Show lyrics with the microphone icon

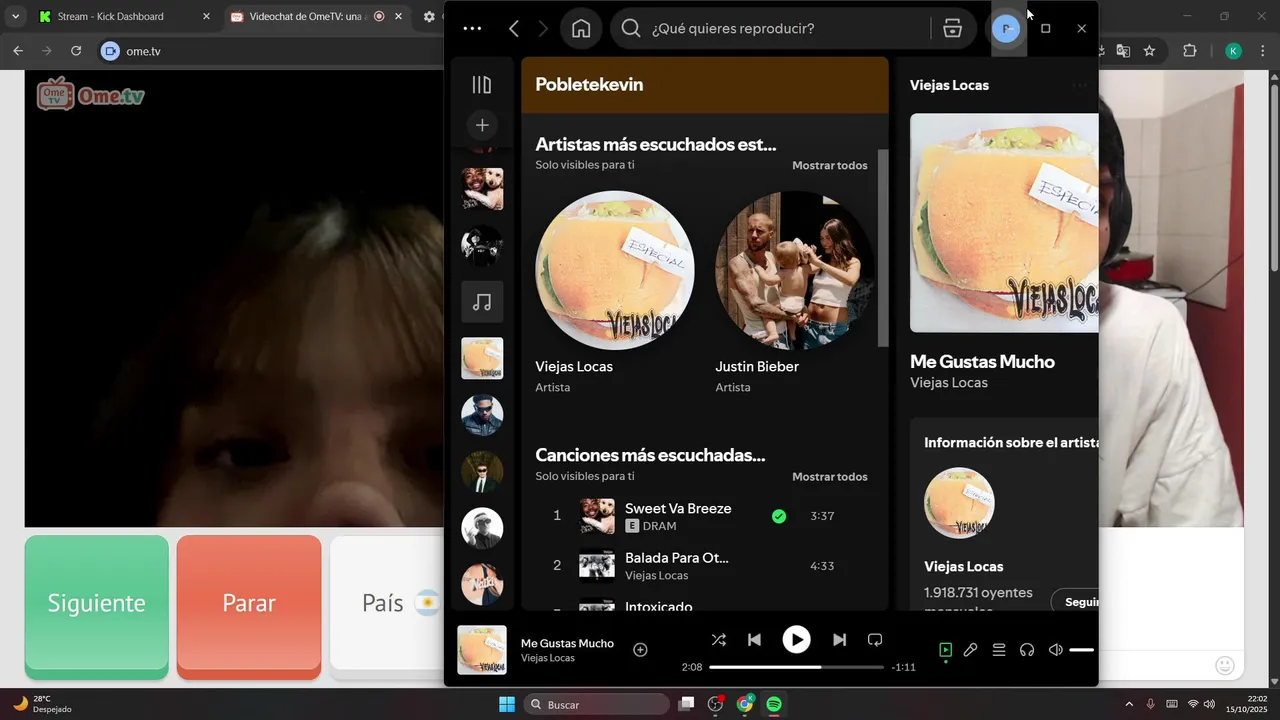(970, 650)
